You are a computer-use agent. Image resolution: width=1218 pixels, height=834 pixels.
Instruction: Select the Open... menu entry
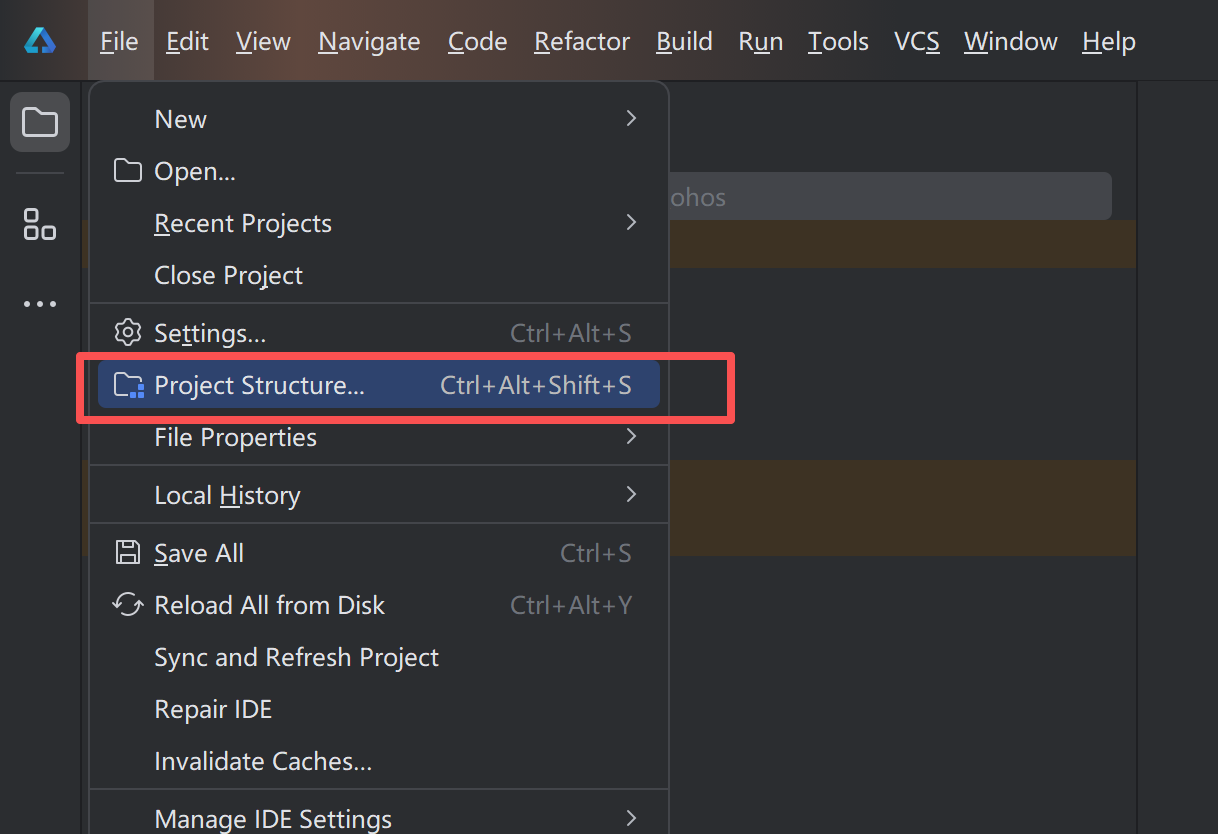[x=379, y=171]
